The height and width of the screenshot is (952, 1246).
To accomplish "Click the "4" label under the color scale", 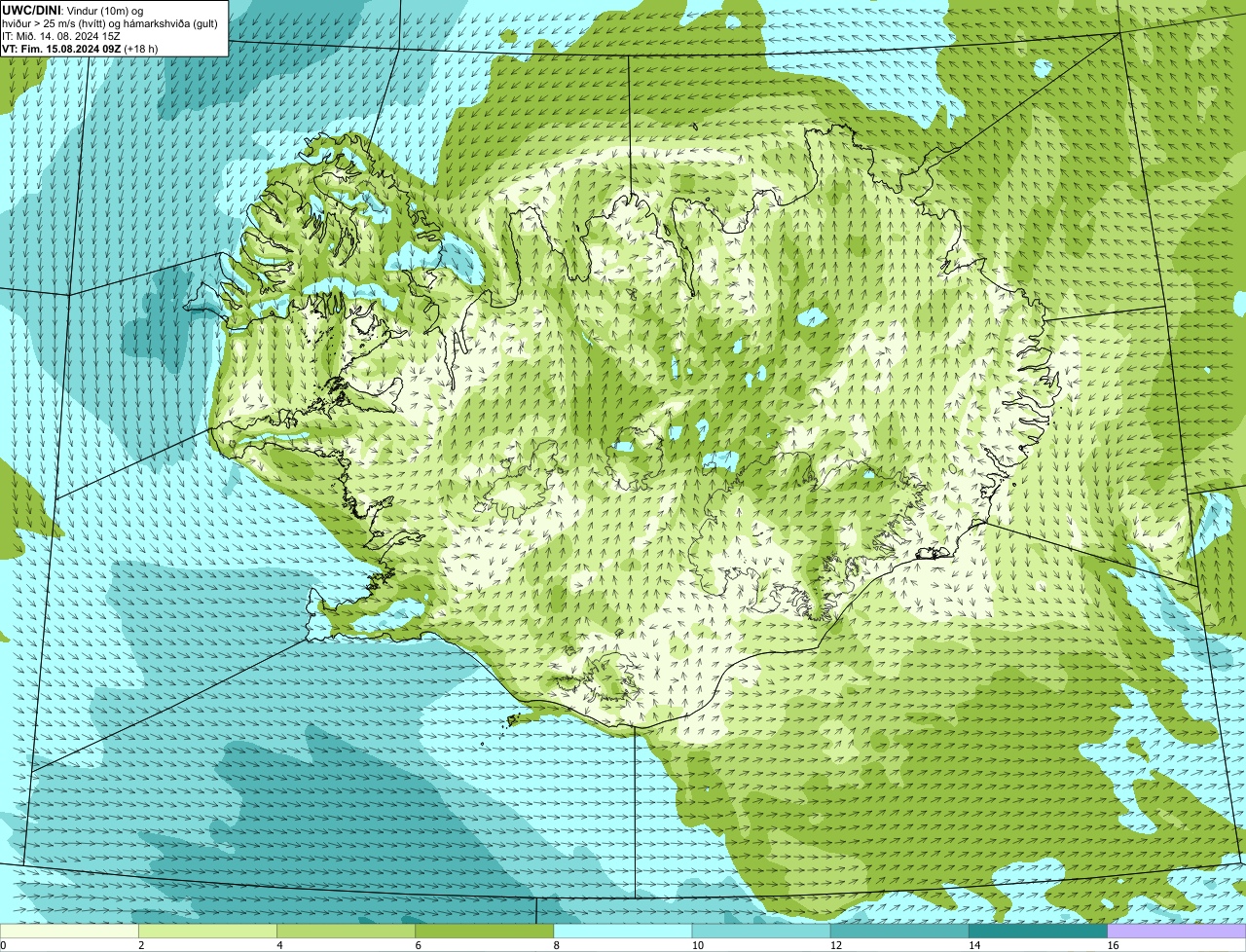I will [x=279, y=945].
